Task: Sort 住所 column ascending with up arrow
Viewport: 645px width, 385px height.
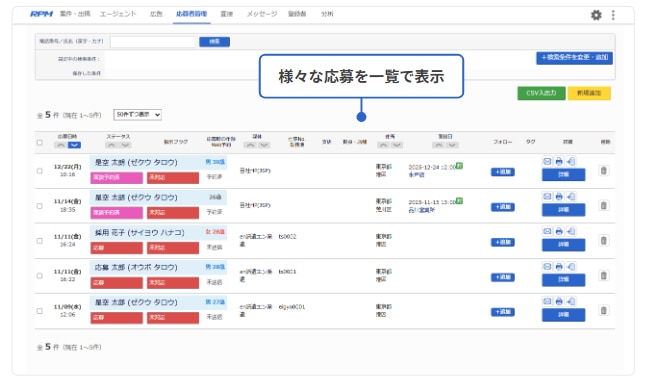Action: (383, 145)
